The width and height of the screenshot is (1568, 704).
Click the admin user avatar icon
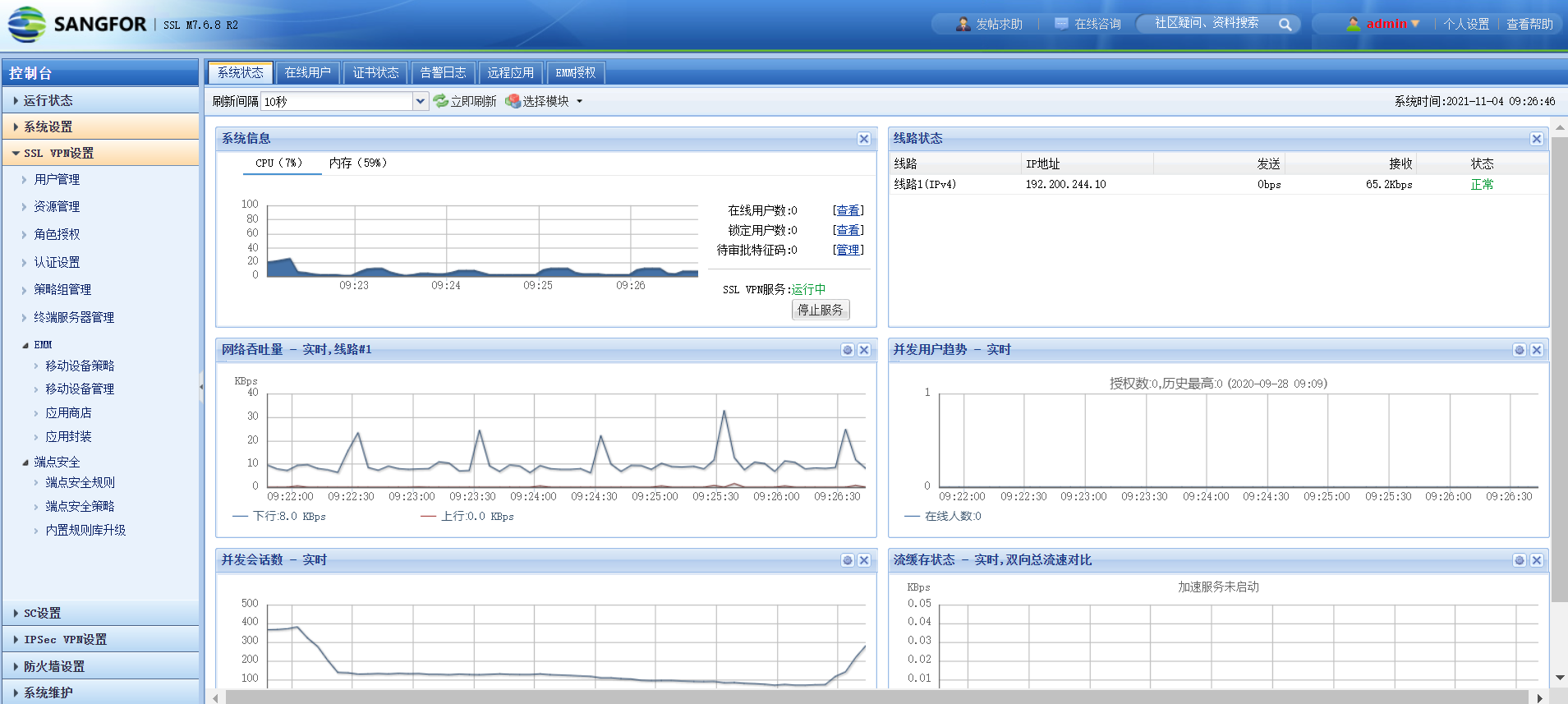tap(1353, 24)
